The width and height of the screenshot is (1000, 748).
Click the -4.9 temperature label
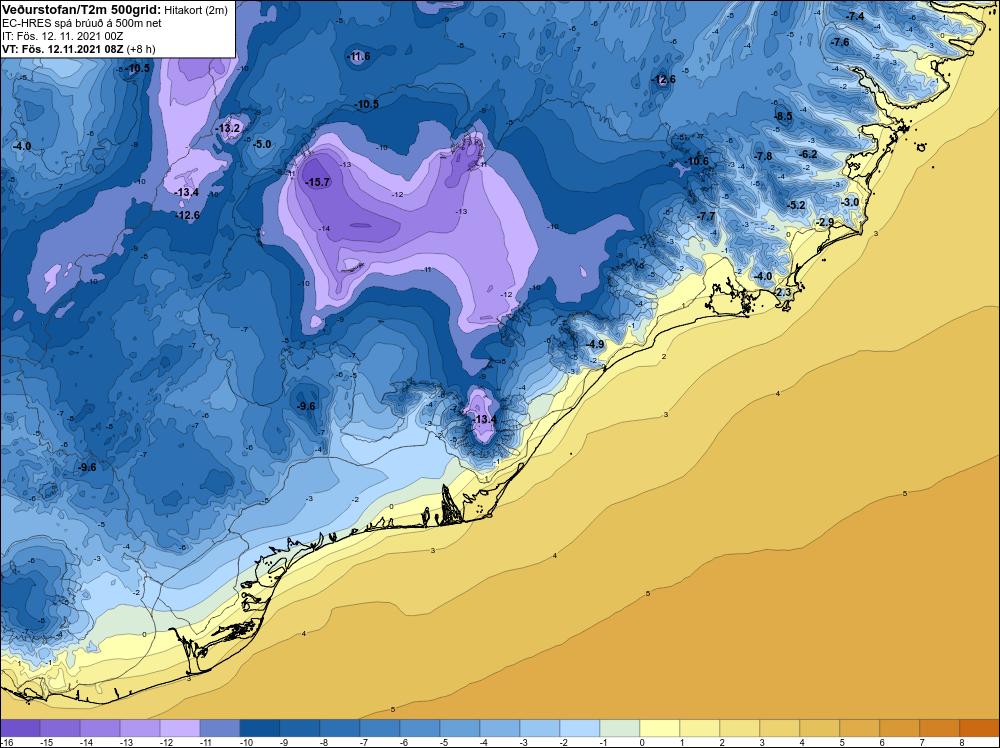[x=595, y=344]
